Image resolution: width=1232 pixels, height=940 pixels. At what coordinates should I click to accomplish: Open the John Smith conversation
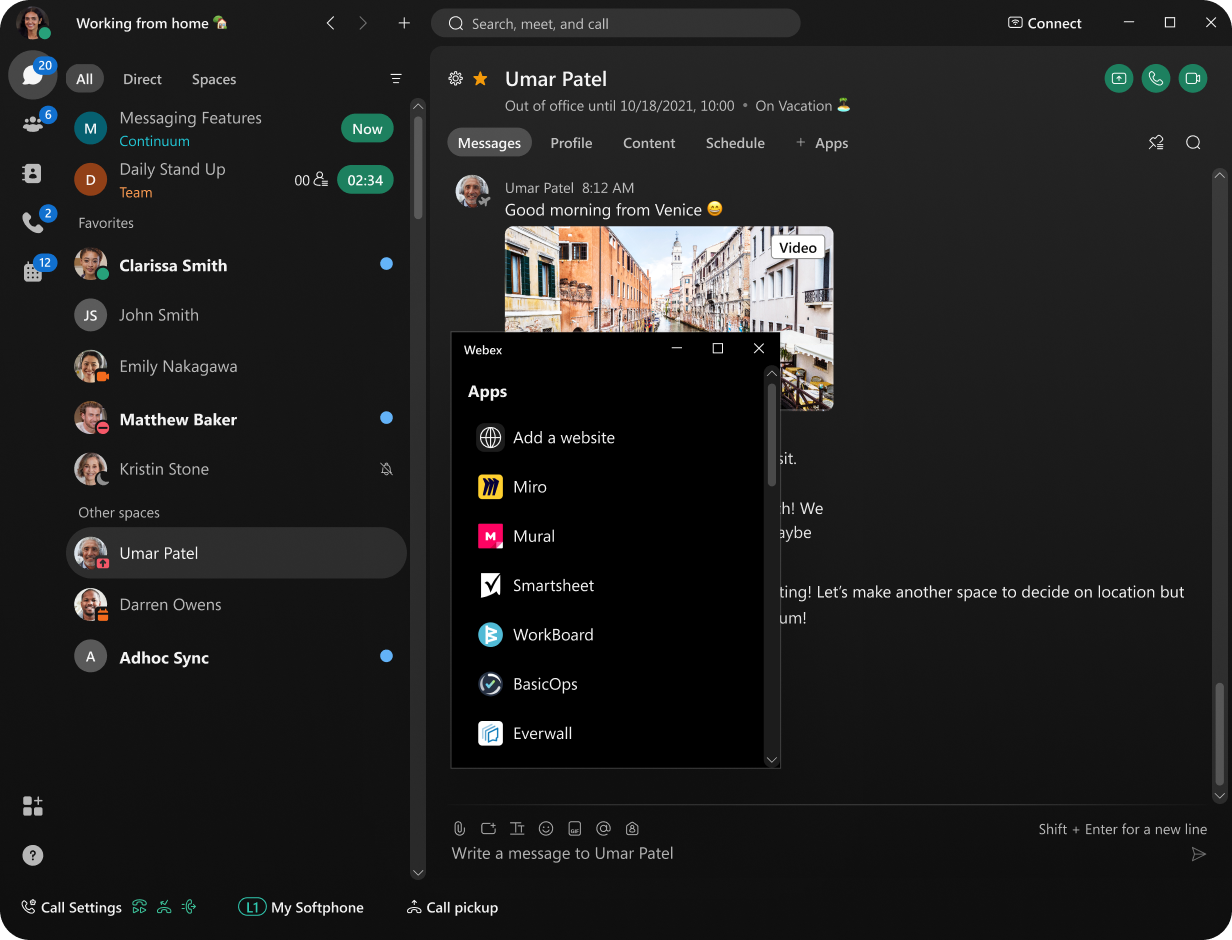(236, 315)
